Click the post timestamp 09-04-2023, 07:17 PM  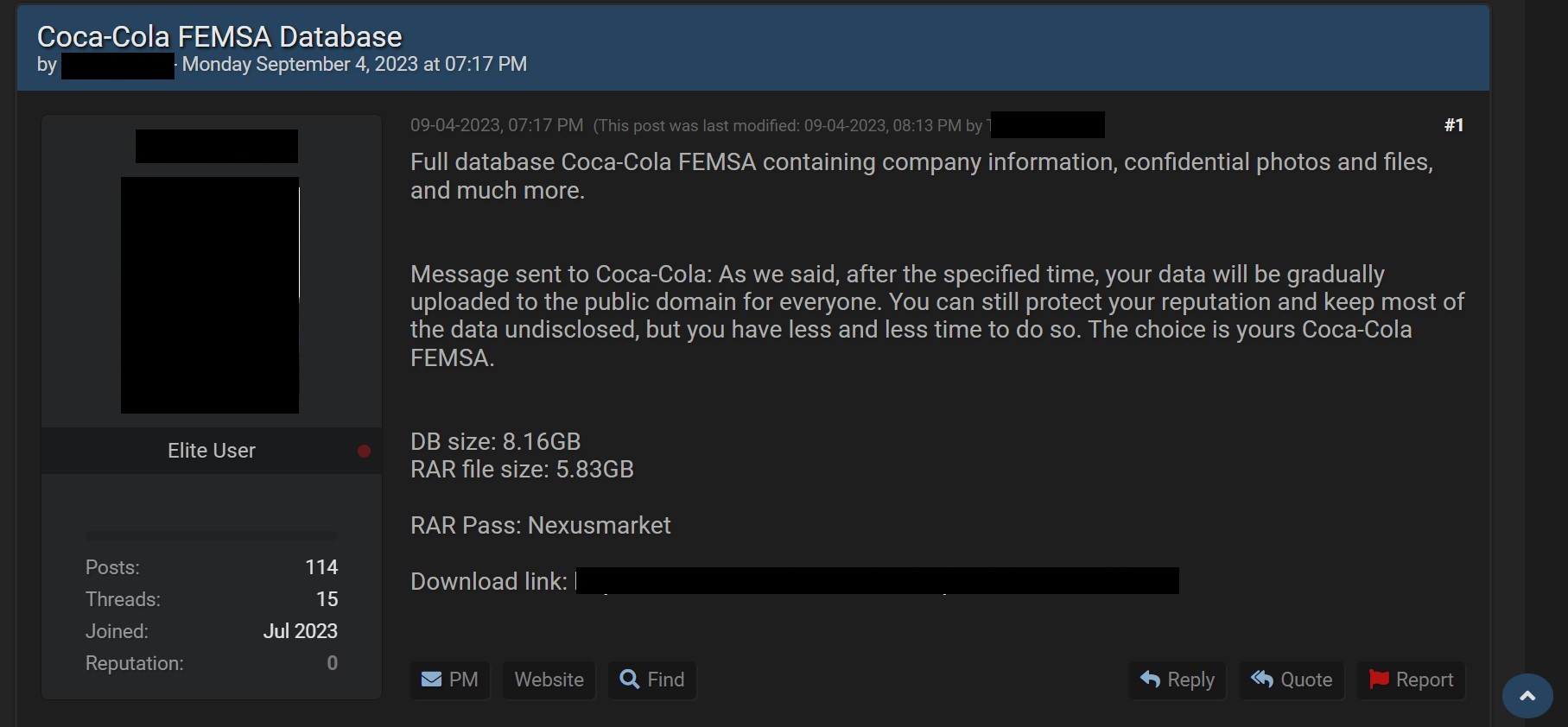pyautogui.click(x=497, y=125)
